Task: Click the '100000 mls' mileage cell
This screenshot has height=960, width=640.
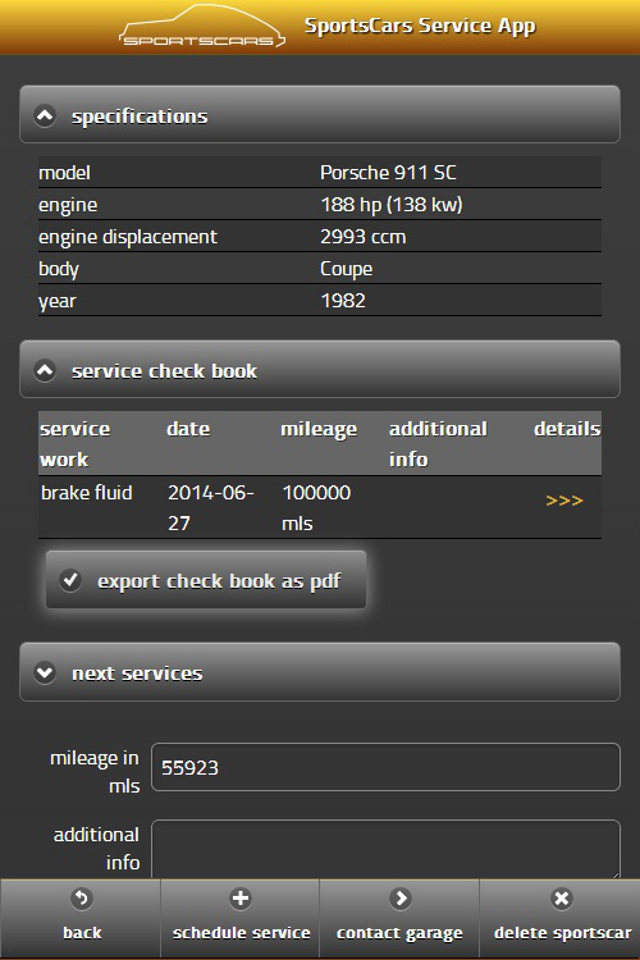Action: (317, 508)
